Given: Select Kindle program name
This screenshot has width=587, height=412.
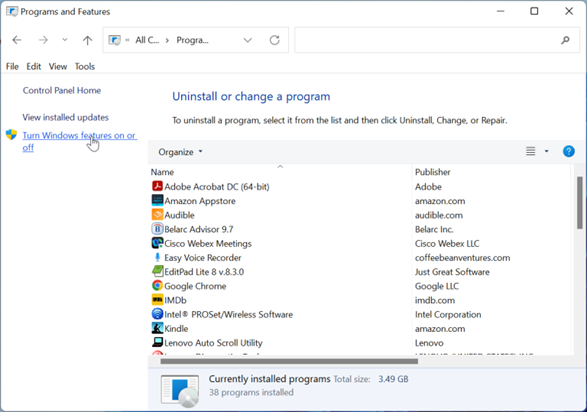Looking at the screenshot, I should (x=176, y=329).
